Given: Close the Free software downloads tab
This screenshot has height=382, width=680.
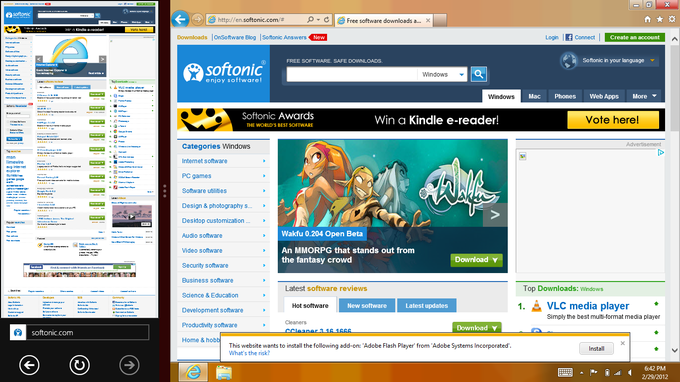Looking at the screenshot, I should click(x=428, y=20).
